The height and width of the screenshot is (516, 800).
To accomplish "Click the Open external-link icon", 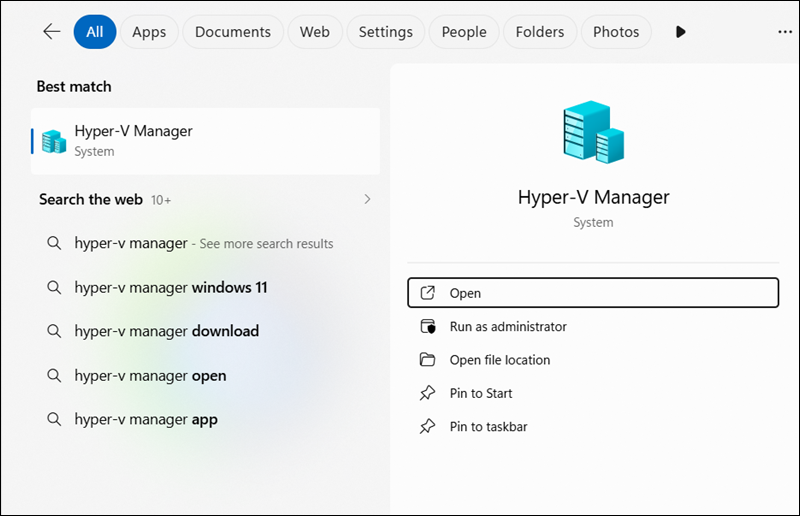I will 427,293.
